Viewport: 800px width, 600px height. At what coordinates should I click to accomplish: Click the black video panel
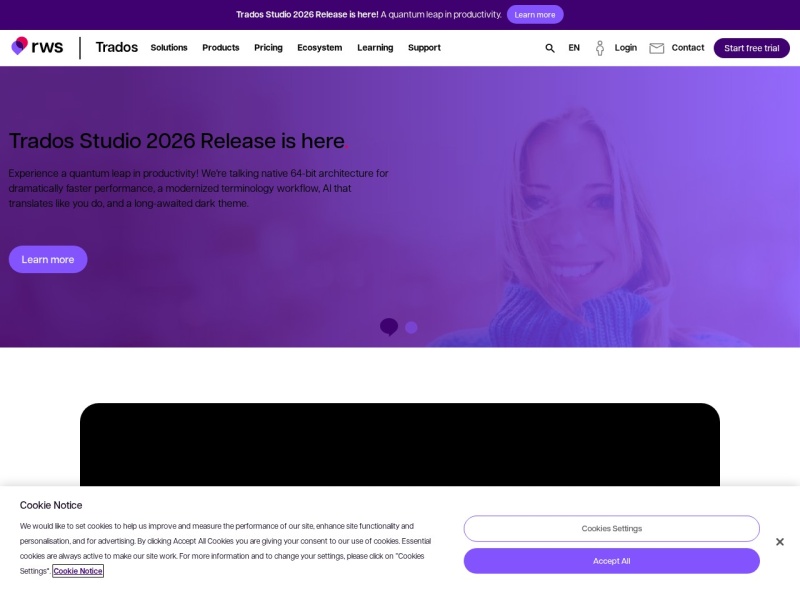pos(400,444)
